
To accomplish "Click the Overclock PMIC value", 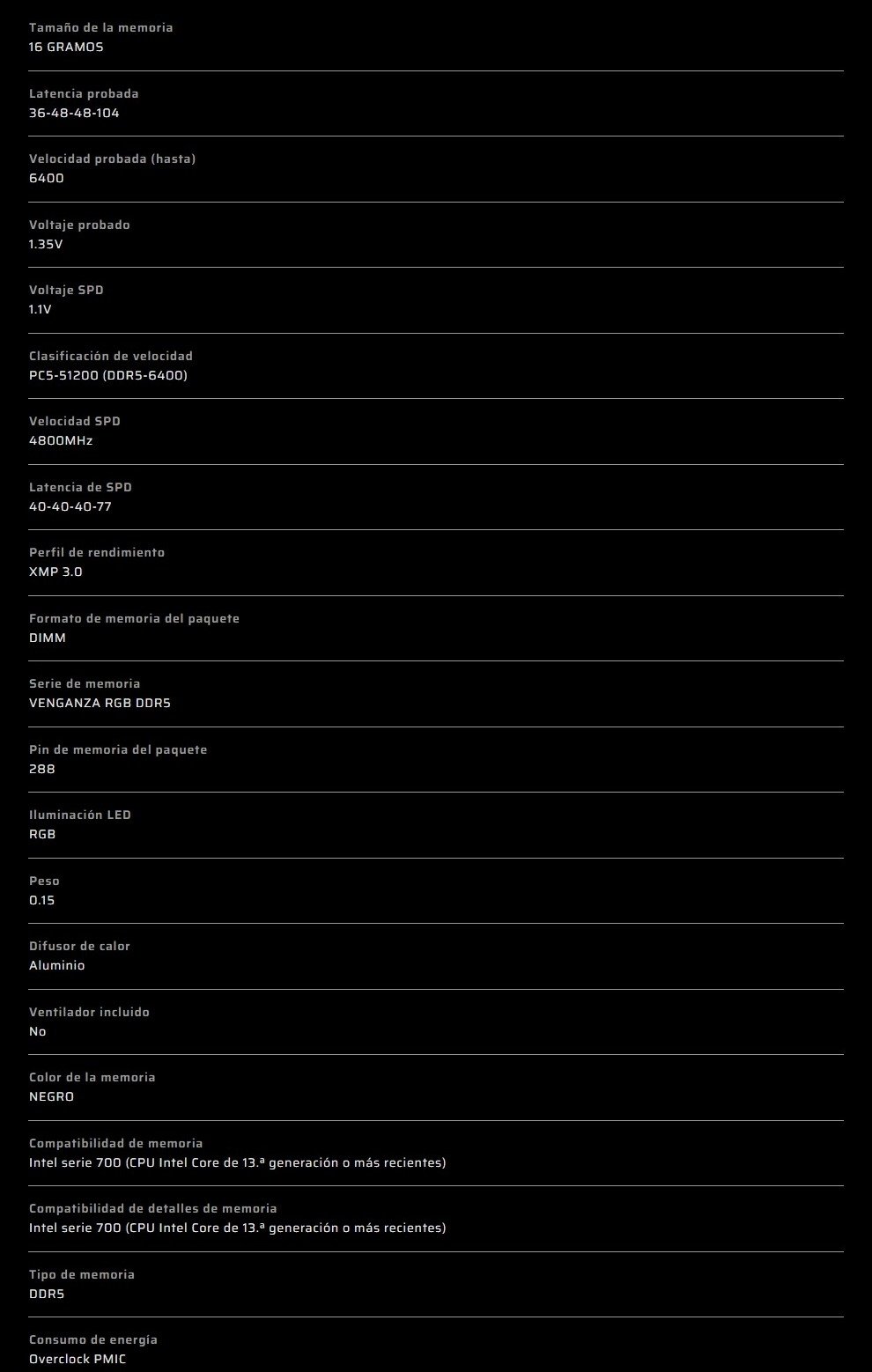I will 78,1359.
